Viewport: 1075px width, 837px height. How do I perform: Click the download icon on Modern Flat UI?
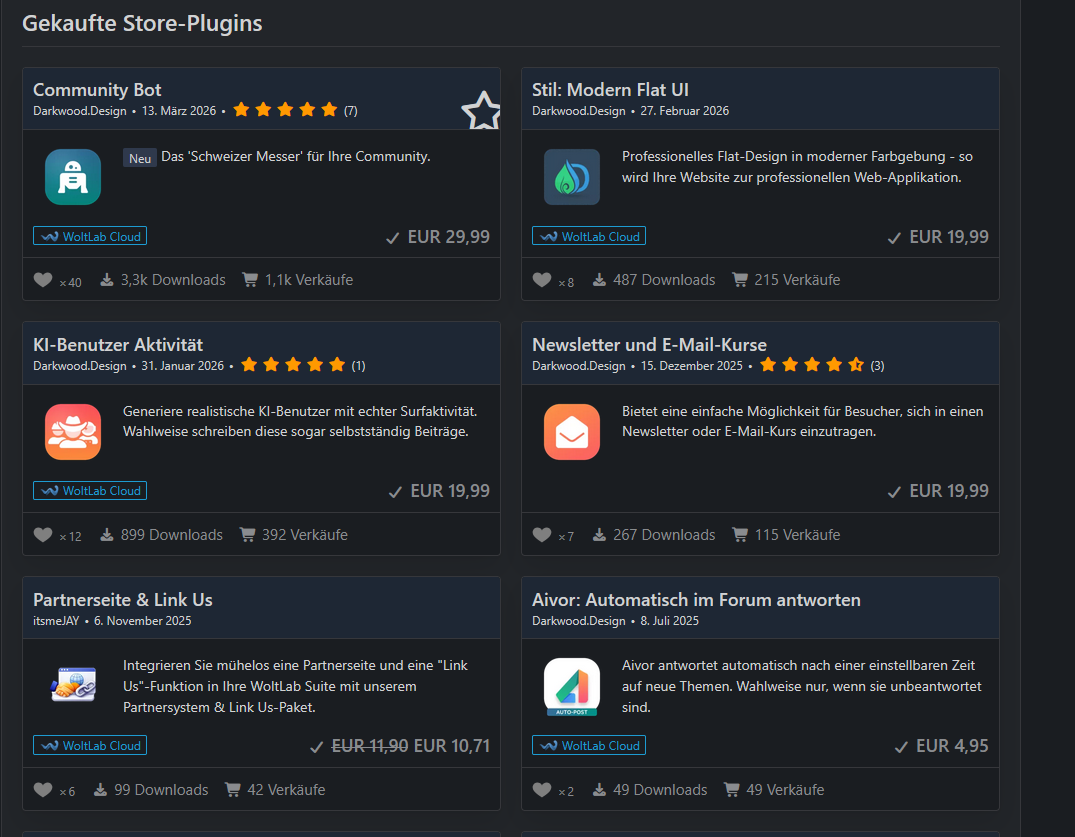pyautogui.click(x=600, y=280)
